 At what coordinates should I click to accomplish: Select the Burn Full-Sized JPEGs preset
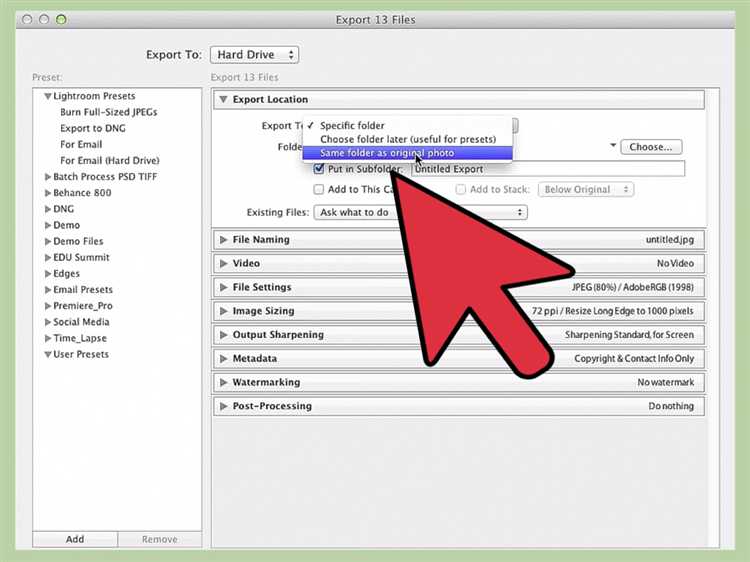coord(109,112)
